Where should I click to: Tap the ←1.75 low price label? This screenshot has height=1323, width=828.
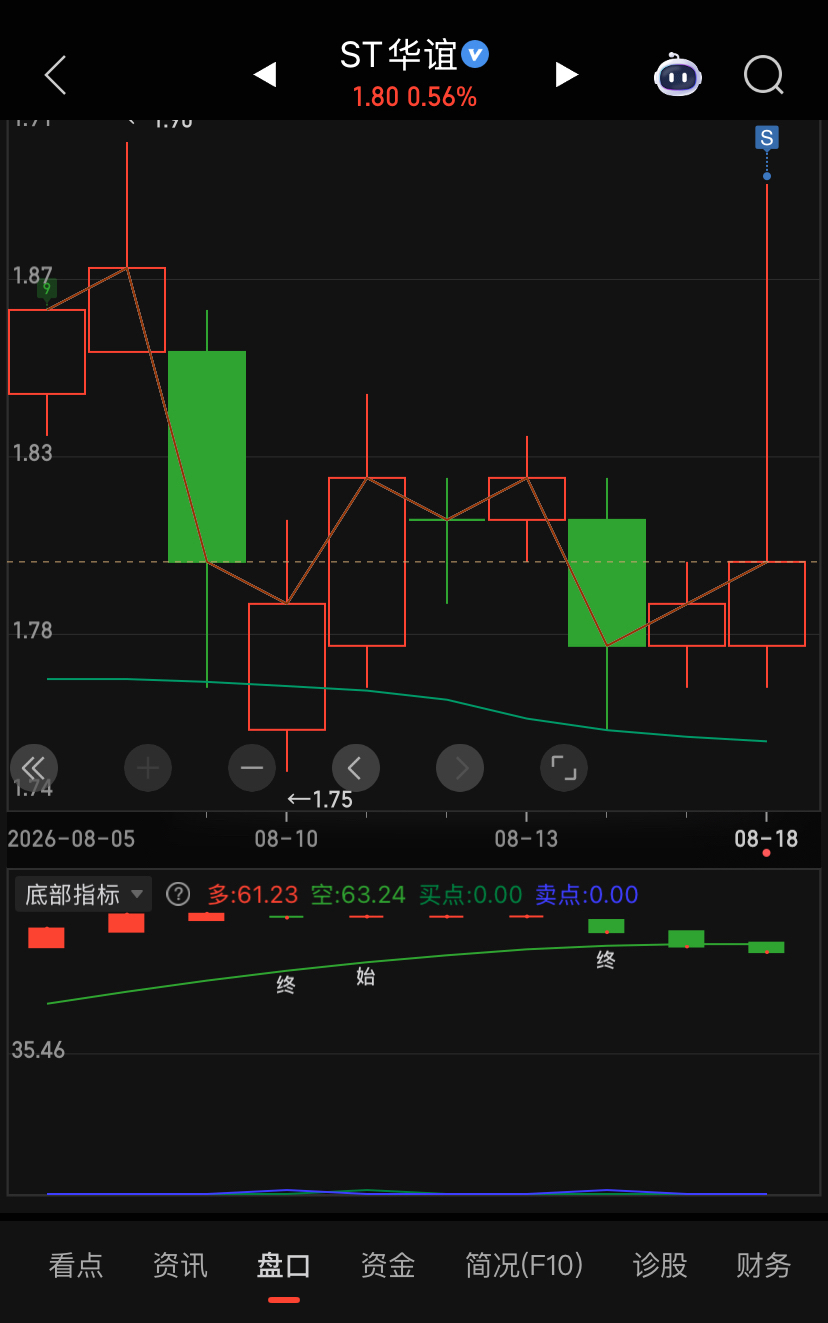tap(320, 799)
